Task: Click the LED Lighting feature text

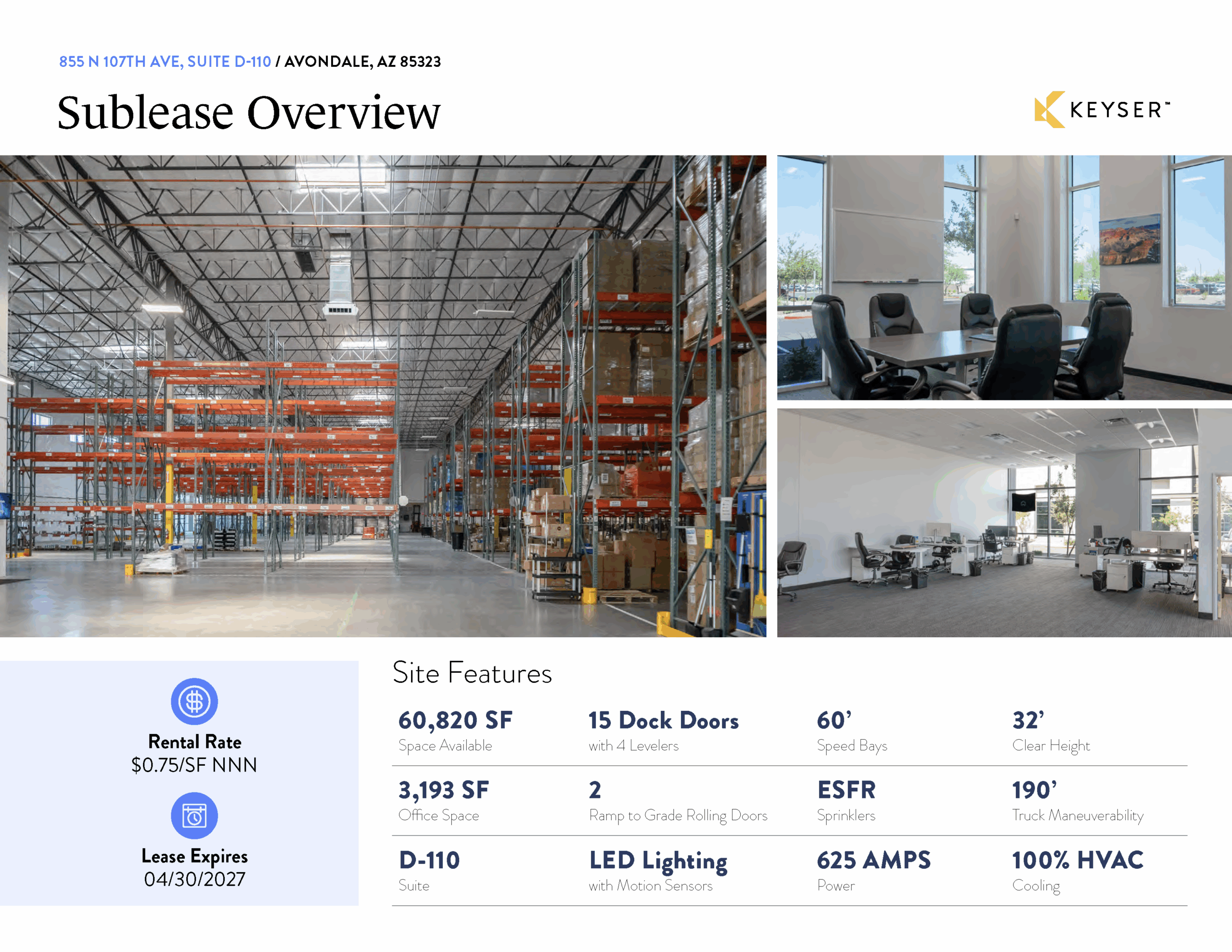Action: coord(658,861)
